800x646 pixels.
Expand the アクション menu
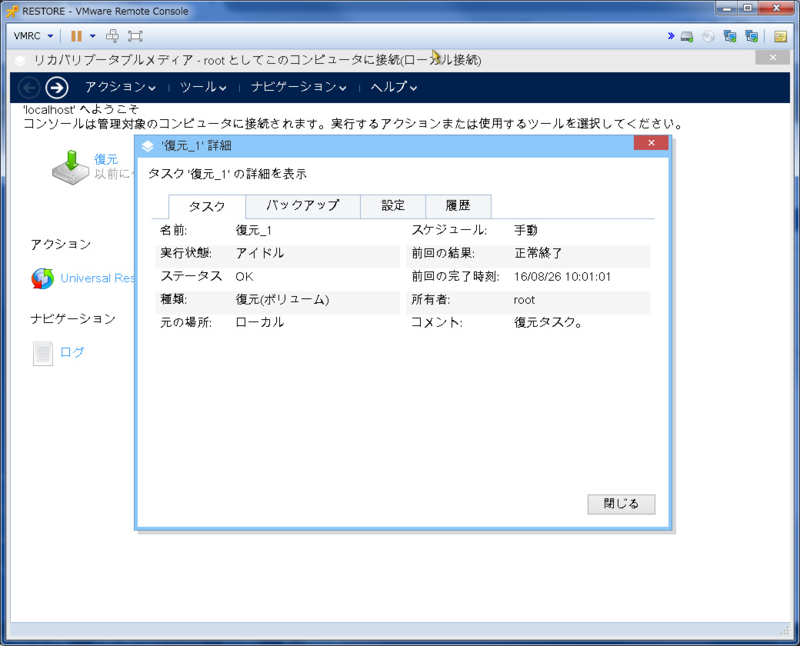pos(120,87)
